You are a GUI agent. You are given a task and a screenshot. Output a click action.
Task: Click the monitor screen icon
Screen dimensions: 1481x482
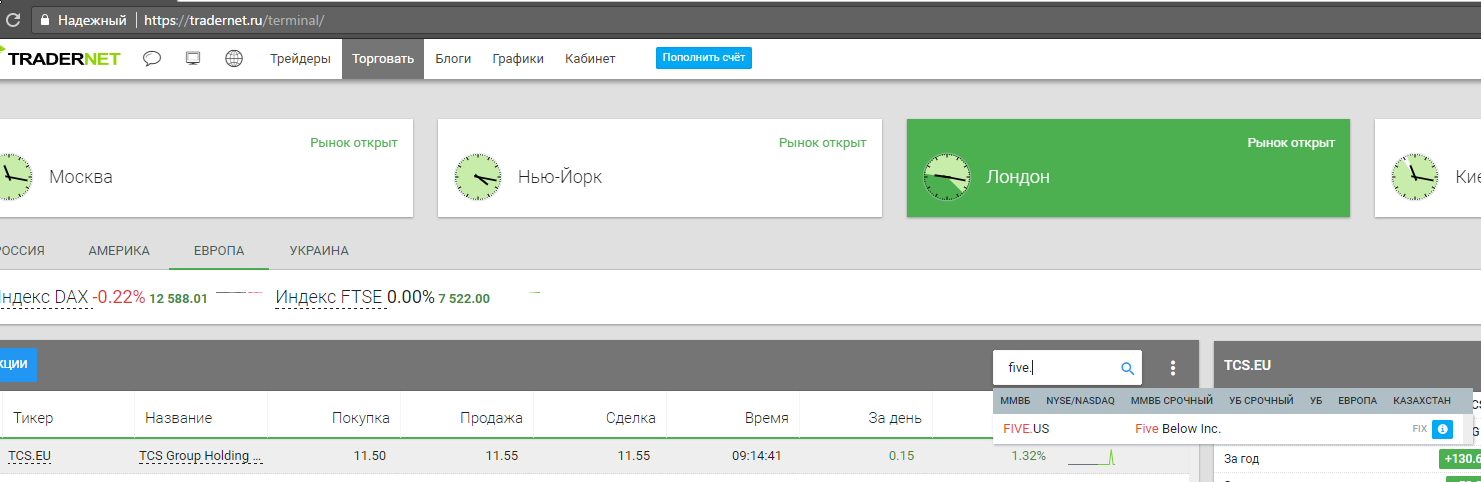[193, 58]
